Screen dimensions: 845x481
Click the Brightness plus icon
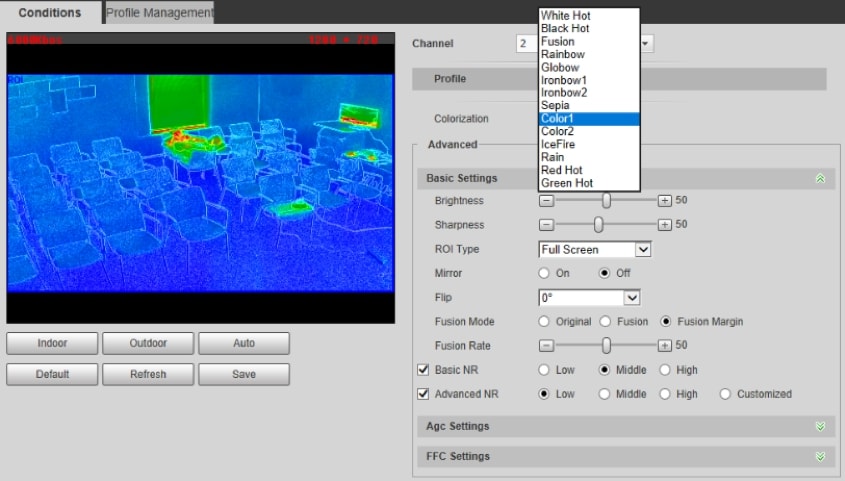coord(664,201)
